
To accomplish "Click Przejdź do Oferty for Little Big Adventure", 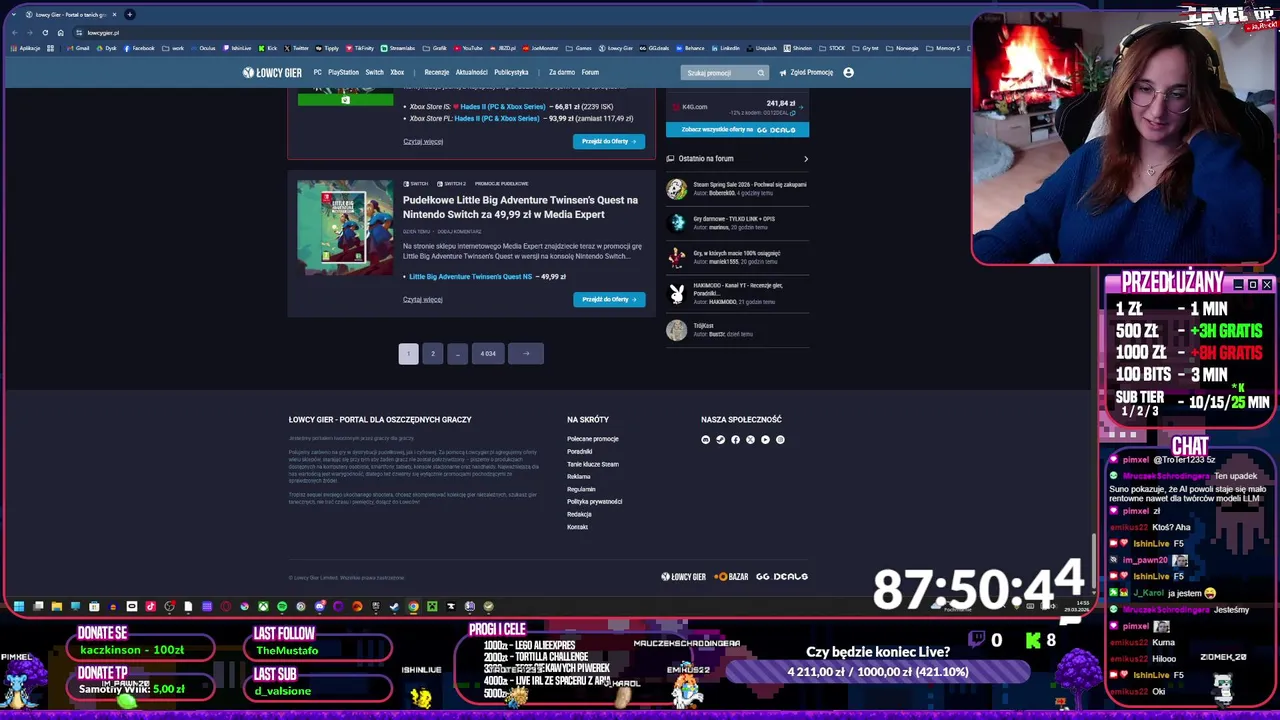I will 609,299.
